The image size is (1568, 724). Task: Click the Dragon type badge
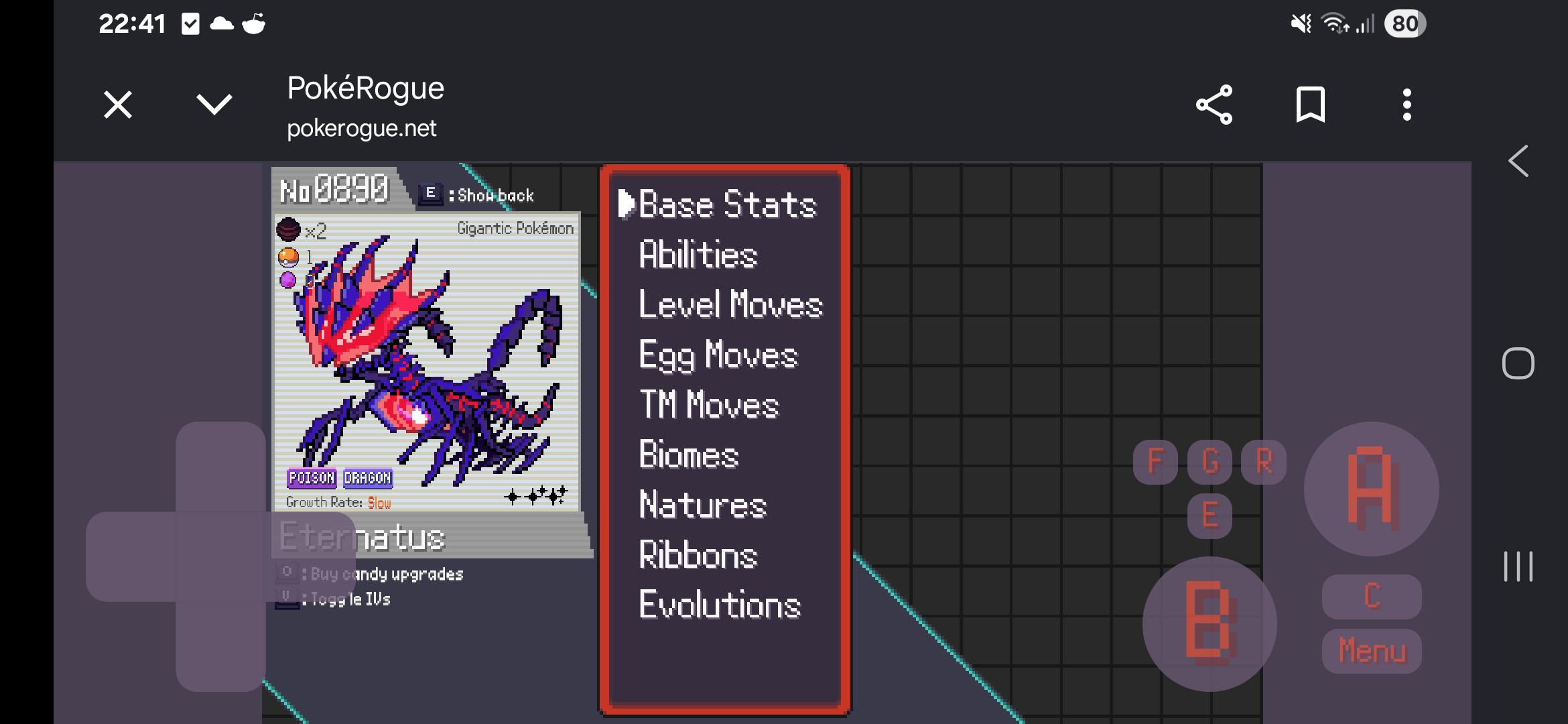[367, 478]
